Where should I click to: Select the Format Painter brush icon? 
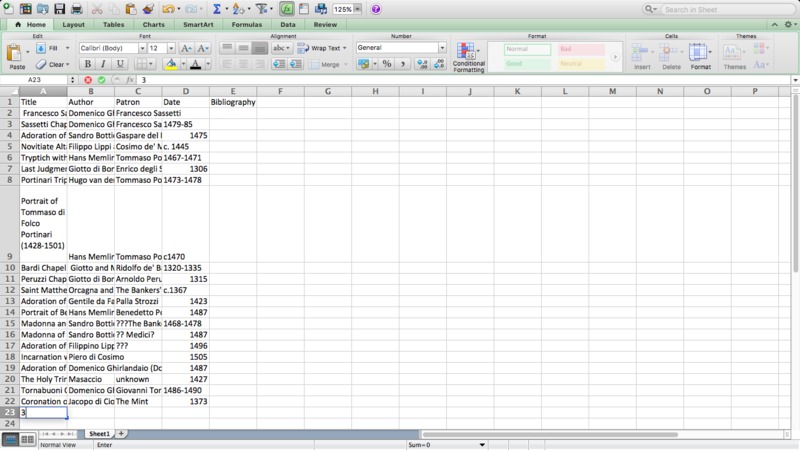(x=148, y=9)
